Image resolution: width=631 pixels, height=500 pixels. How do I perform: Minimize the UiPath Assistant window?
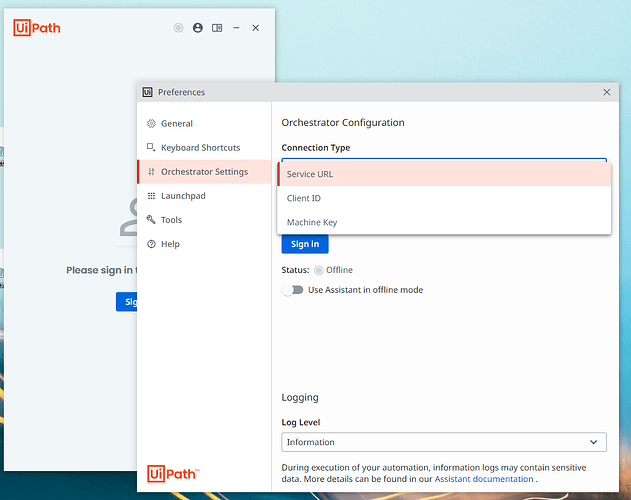point(236,28)
